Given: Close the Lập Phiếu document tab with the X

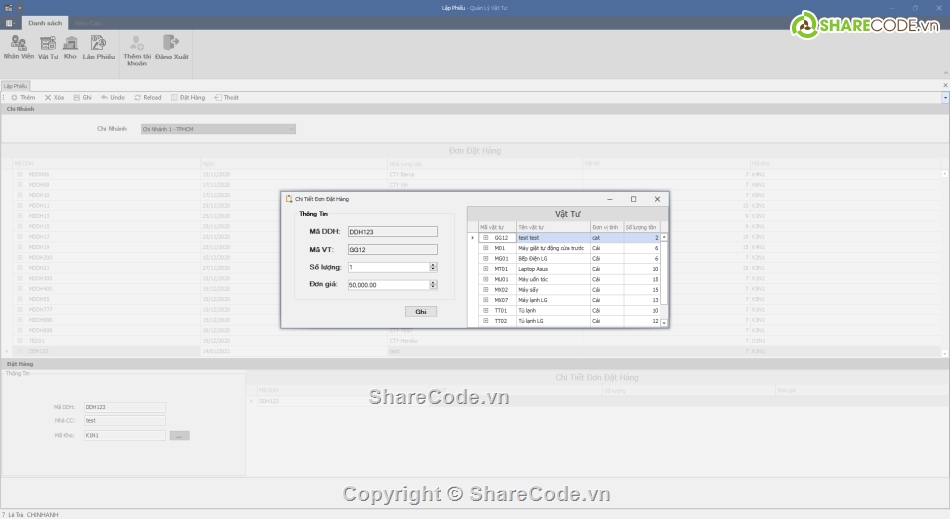Looking at the screenshot, I should [945, 86].
